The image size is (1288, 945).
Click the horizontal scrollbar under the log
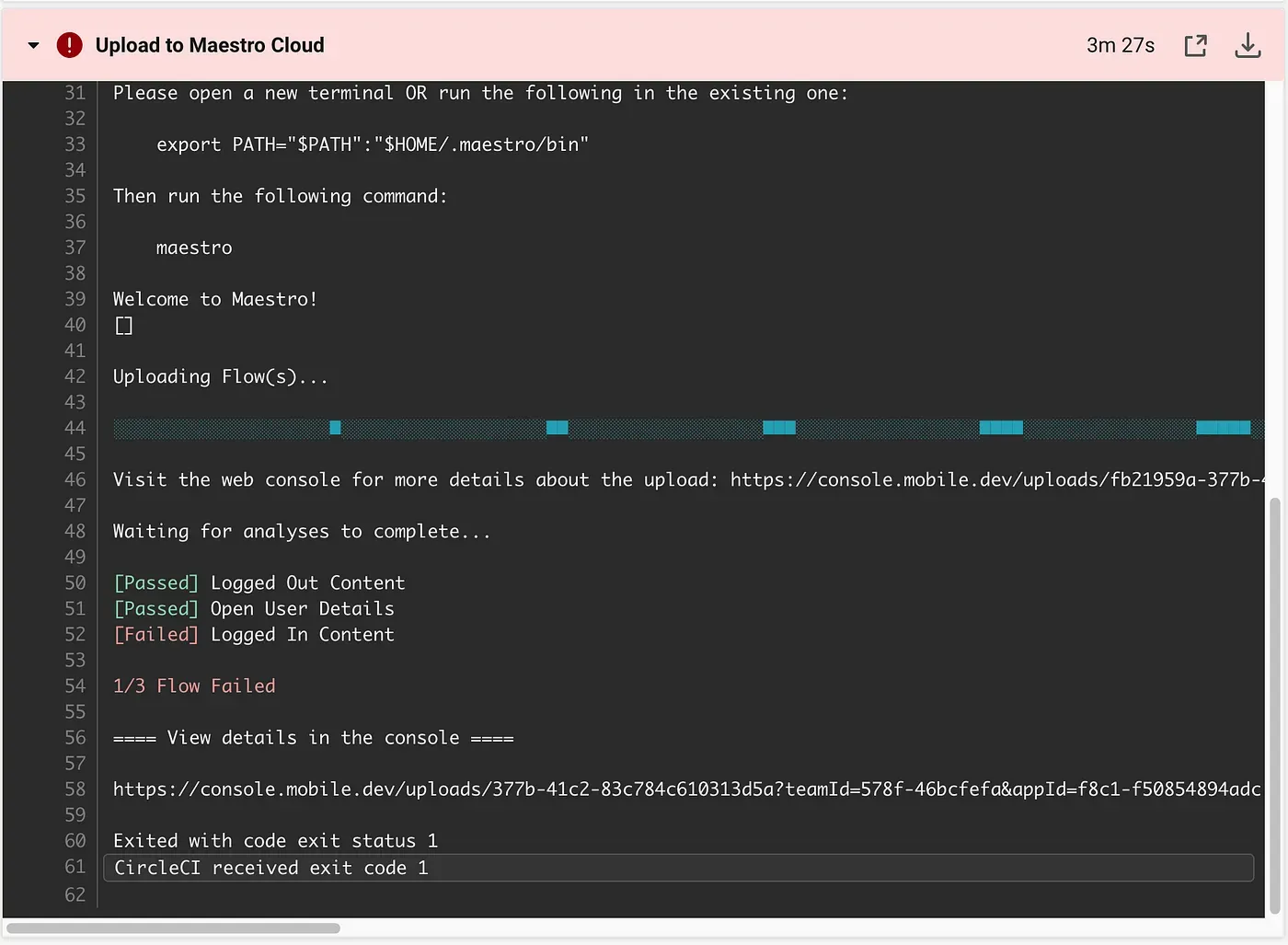[173, 928]
